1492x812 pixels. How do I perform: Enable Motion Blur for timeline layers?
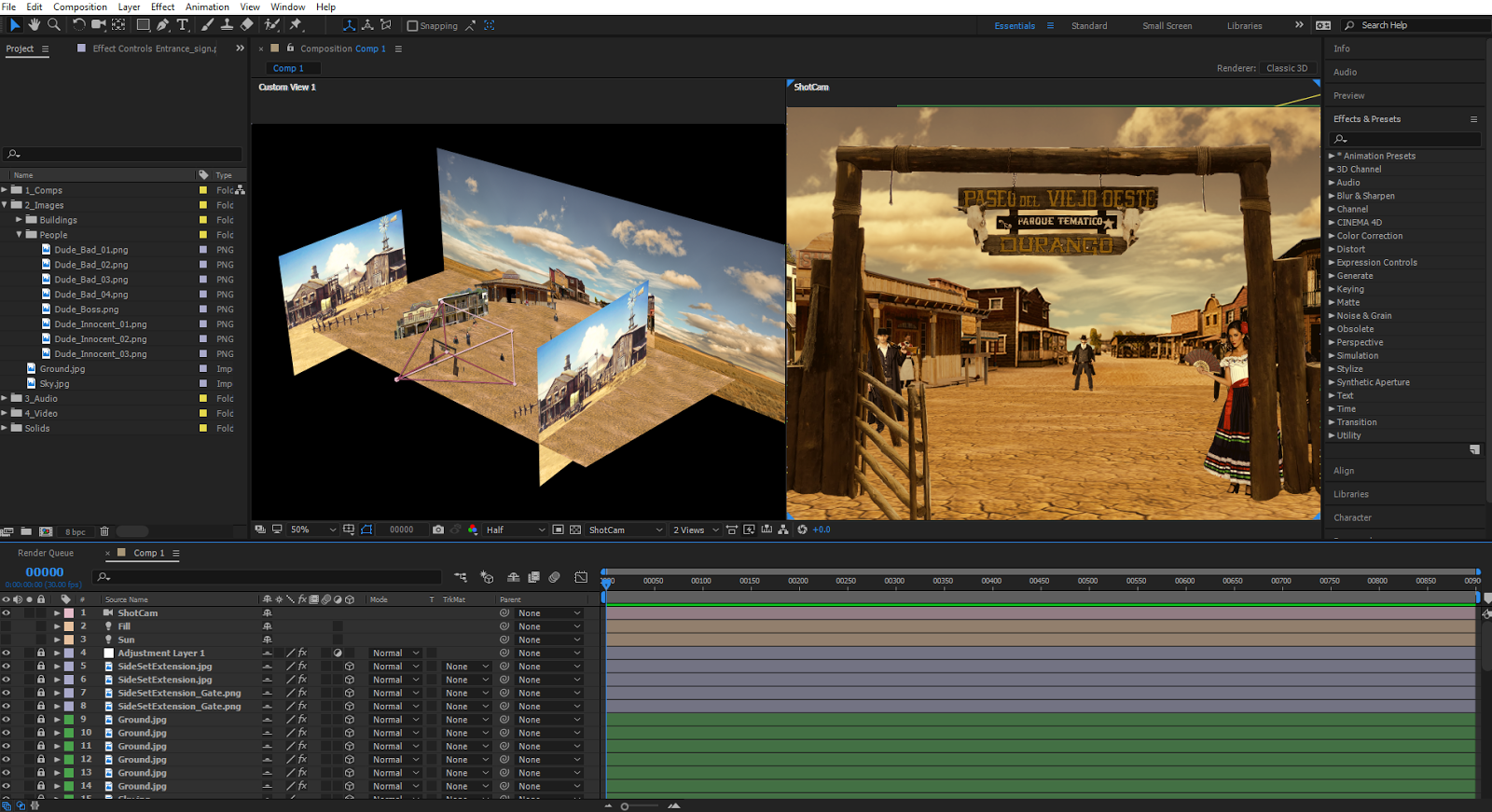click(554, 578)
